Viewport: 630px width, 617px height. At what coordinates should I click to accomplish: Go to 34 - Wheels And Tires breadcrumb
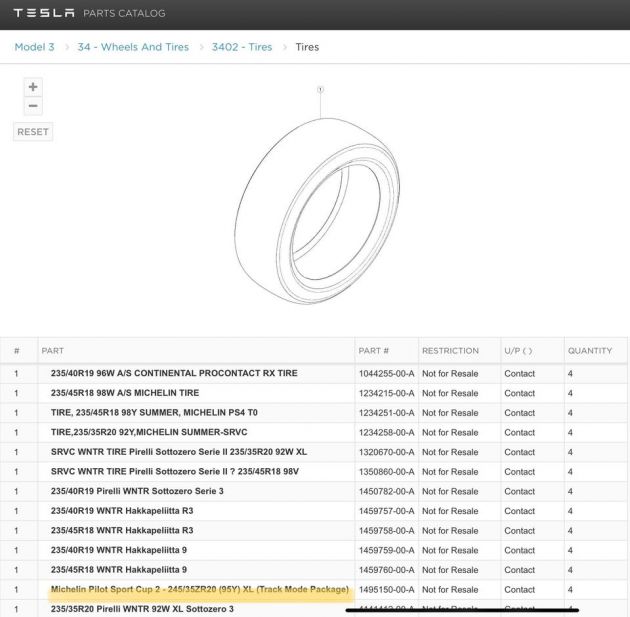click(x=133, y=47)
